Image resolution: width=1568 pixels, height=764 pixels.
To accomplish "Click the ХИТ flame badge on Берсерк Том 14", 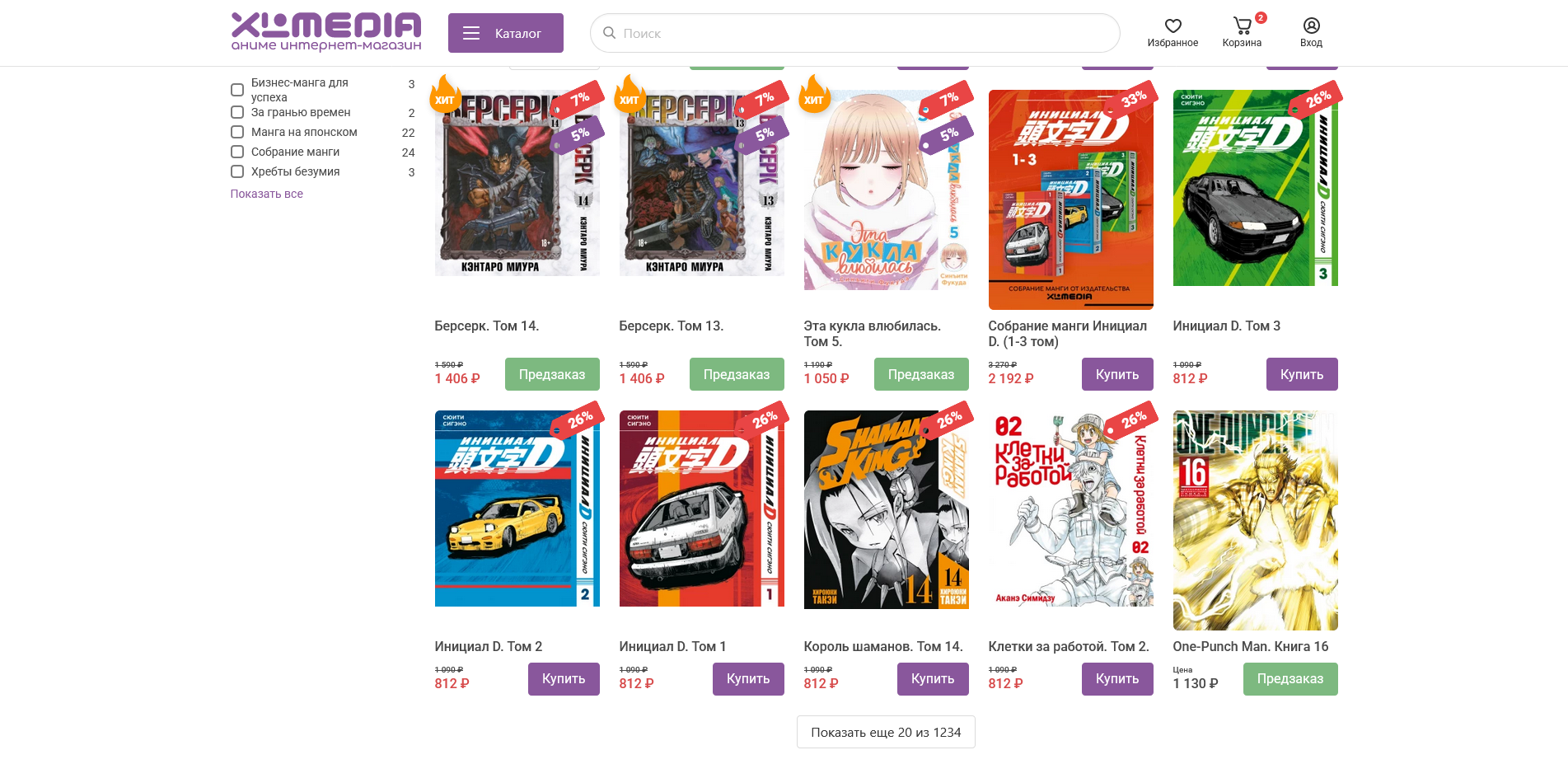I will 446,95.
